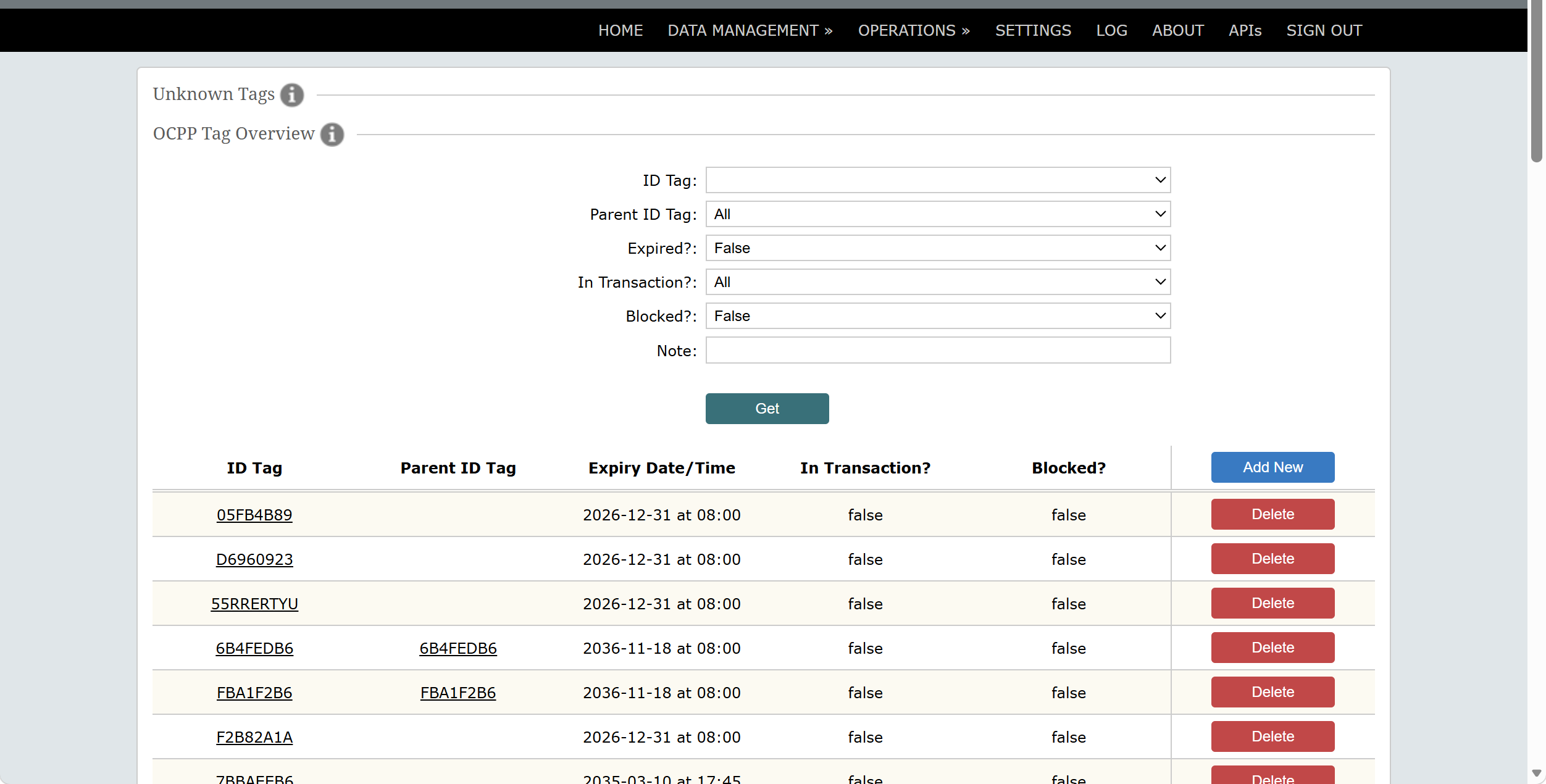The width and height of the screenshot is (1546, 784).
Task: Open parent ID tag FBA1F2B6 link
Action: pos(458,693)
